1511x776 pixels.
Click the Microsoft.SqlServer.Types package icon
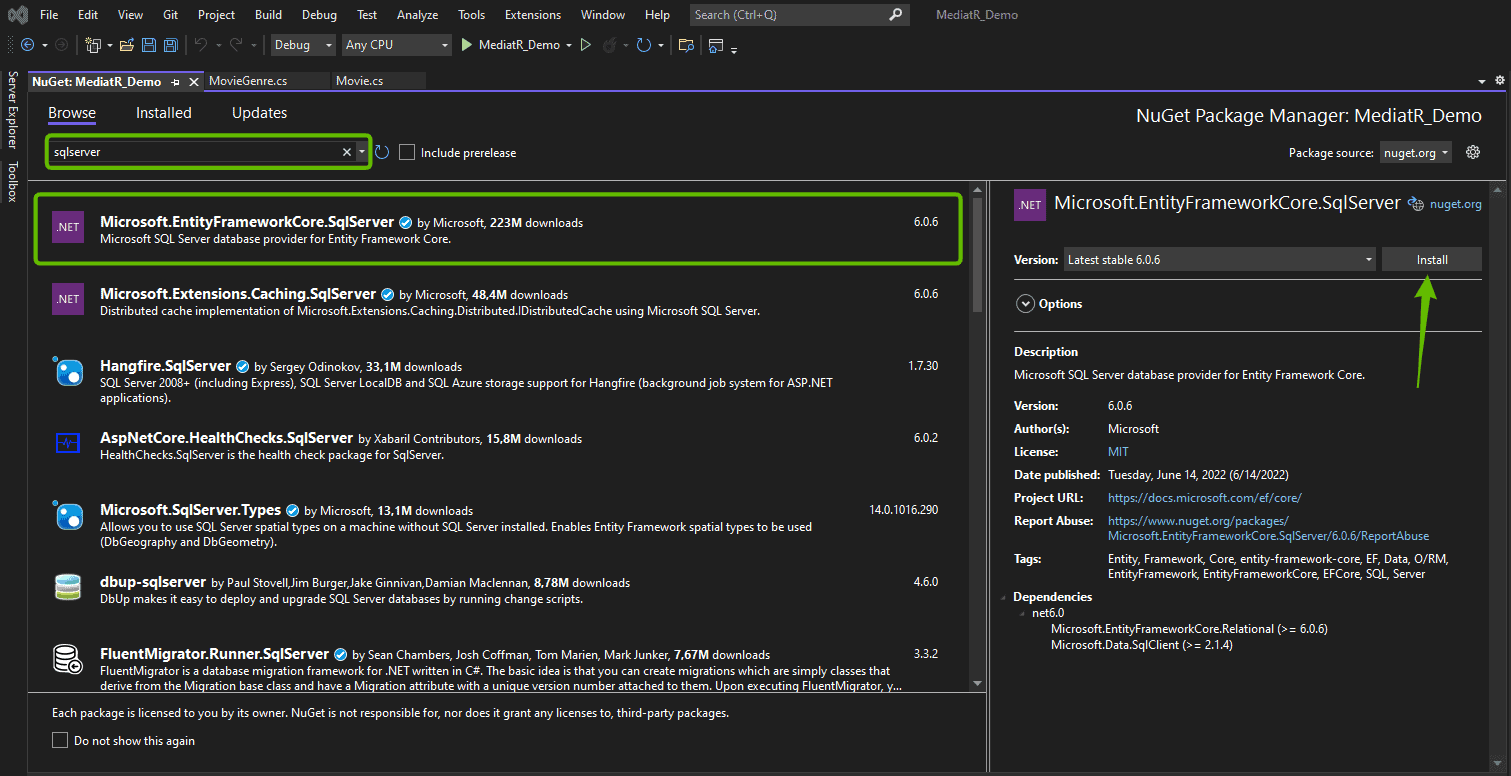coord(68,515)
